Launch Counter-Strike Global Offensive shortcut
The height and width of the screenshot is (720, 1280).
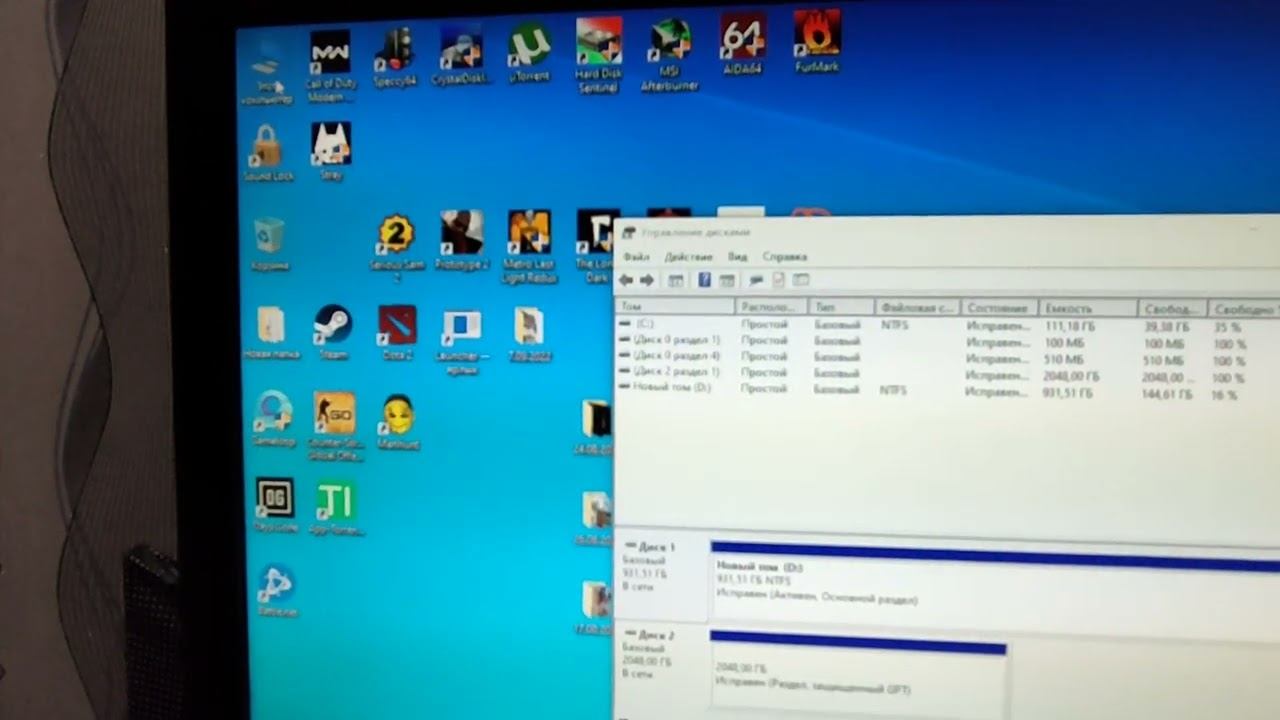click(x=333, y=425)
